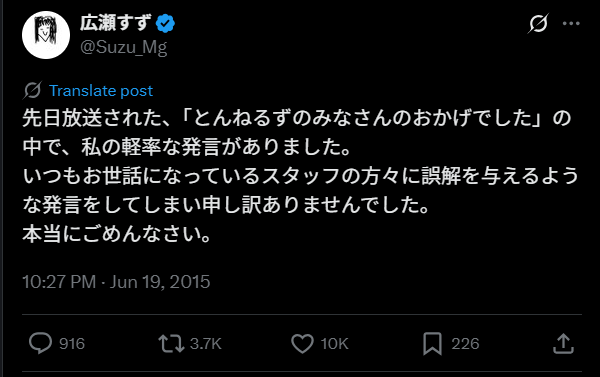The width and height of the screenshot is (600, 377).
Task: Click the share upload icon
Action: tap(563, 343)
